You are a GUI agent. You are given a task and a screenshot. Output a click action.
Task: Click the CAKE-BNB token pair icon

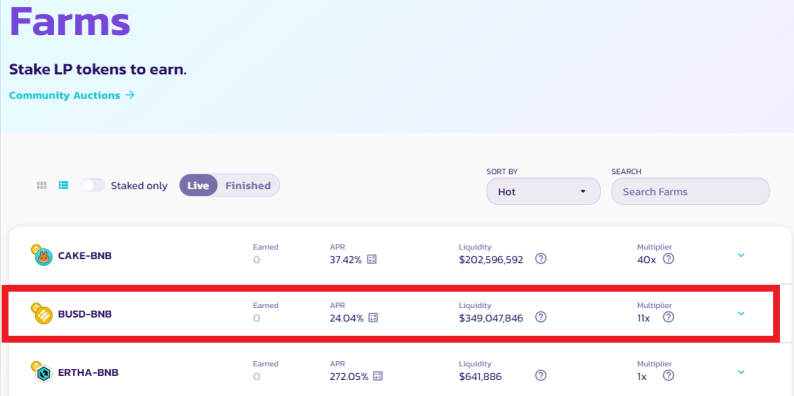coord(42,256)
